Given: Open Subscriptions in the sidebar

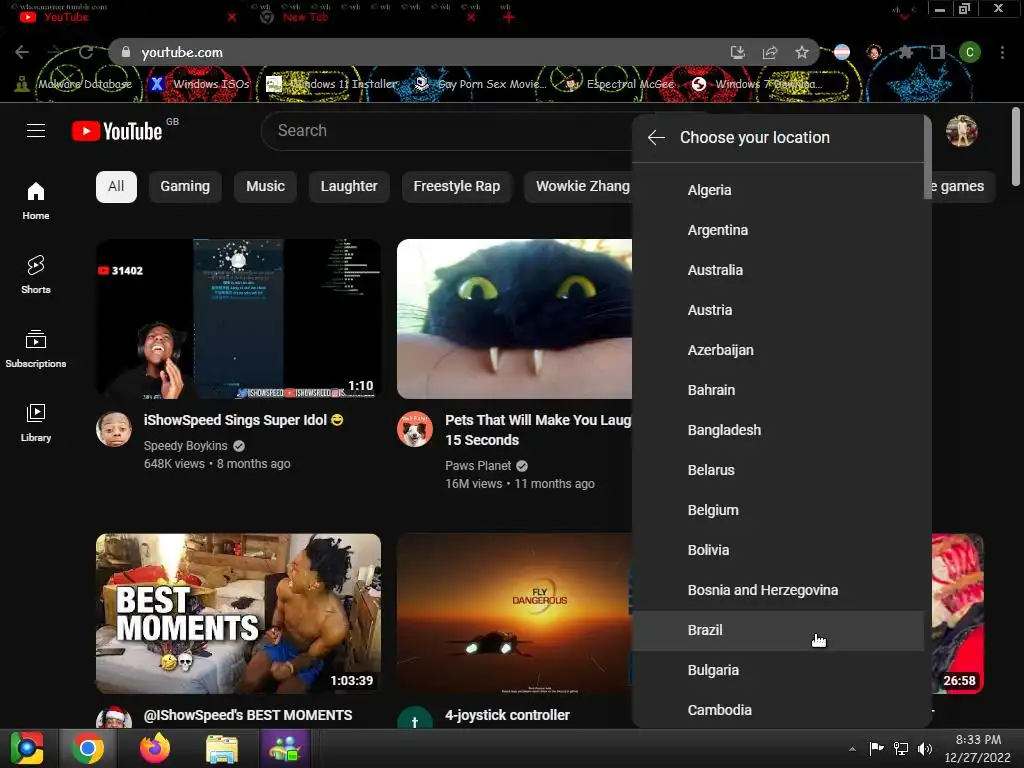Looking at the screenshot, I should click(36, 348).
